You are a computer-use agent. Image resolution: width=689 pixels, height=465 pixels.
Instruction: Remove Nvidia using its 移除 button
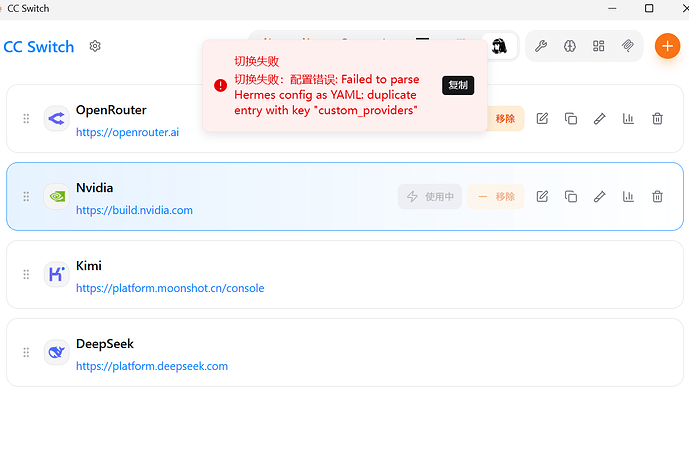point(496,196)
